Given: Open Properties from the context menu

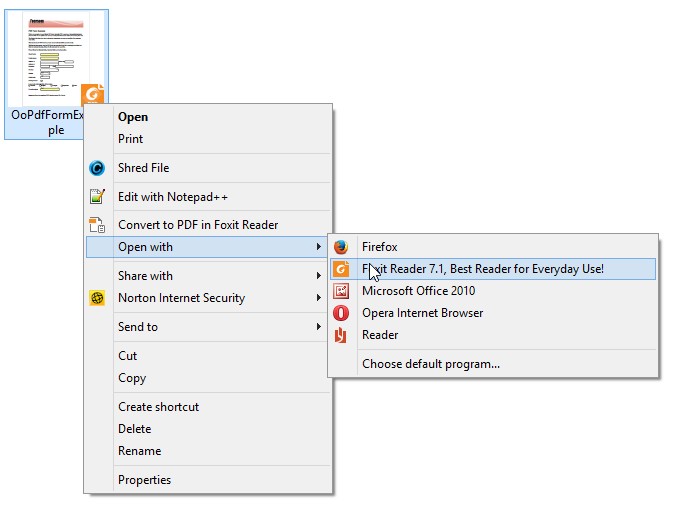Looking at the screenshot, I should coord(209,480).
